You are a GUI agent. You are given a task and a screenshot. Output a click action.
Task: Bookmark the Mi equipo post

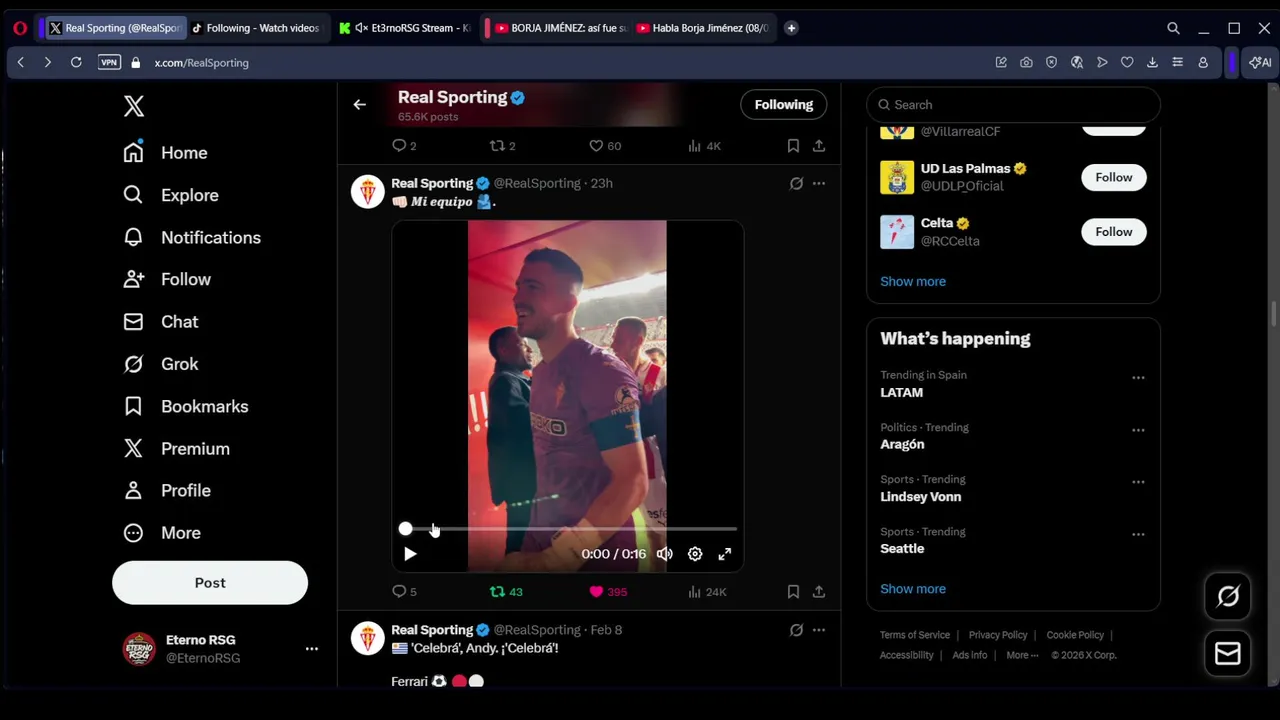(x=793, y=592)
